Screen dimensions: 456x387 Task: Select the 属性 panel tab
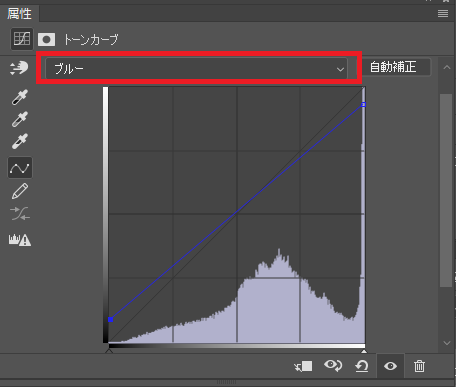click(19, 14)
